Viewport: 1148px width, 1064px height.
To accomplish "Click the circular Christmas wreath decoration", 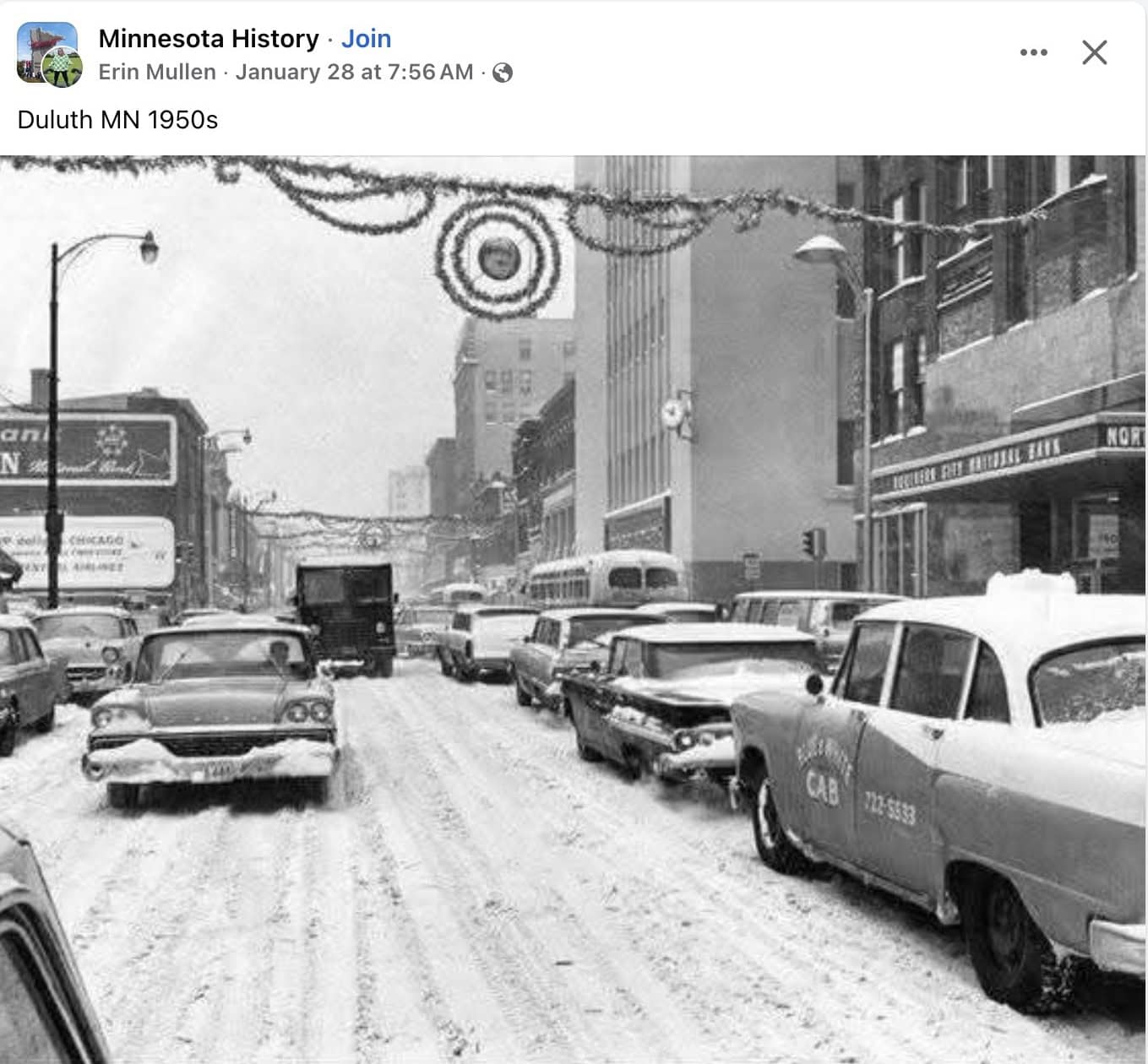I will [x=498, y=257].
